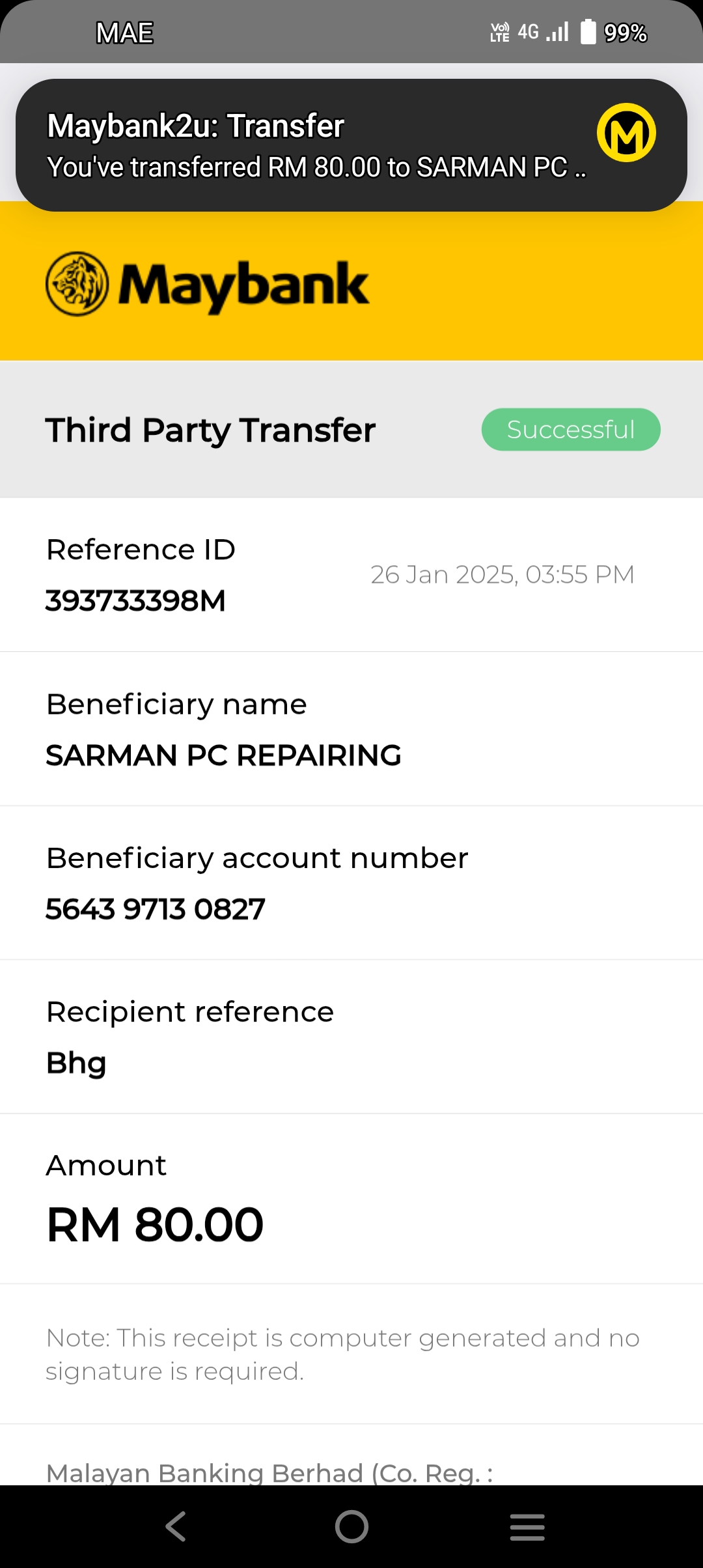Tap the green Successful status badge

click(x=571, y=429)
